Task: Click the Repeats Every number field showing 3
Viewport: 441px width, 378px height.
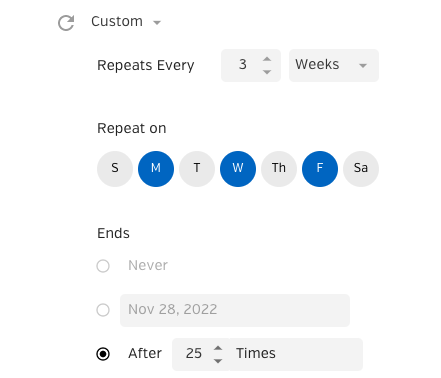Action: click(243, 65)
